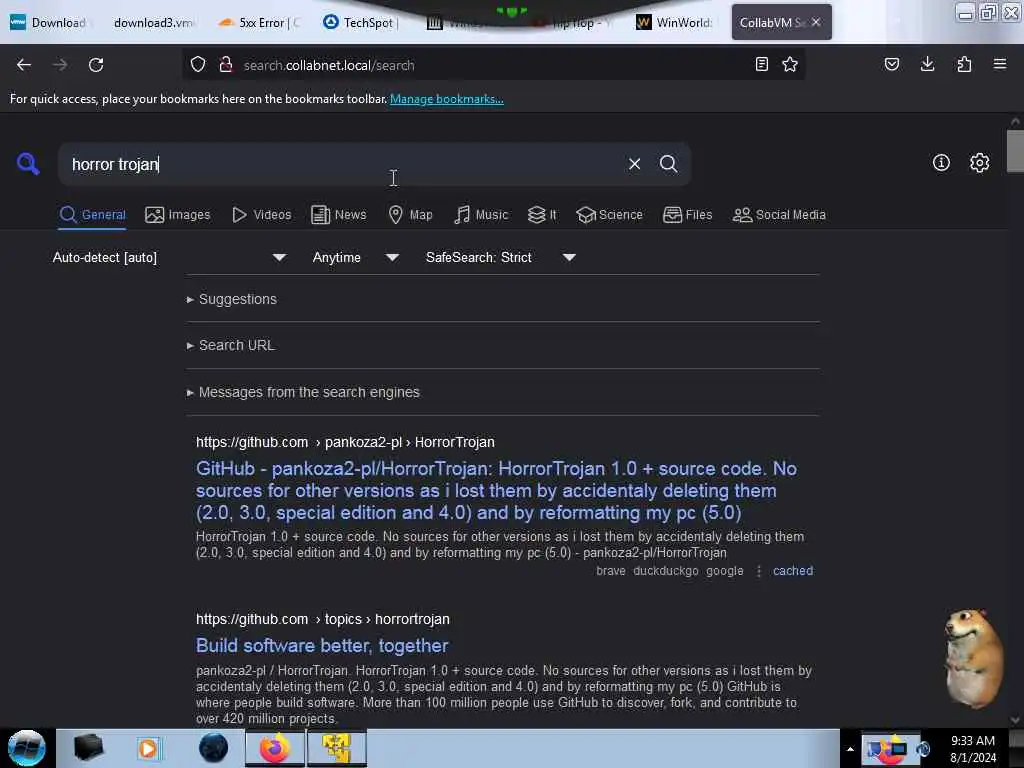Open search preferences gear icon

pyautogui.click(x=980, y=163)
